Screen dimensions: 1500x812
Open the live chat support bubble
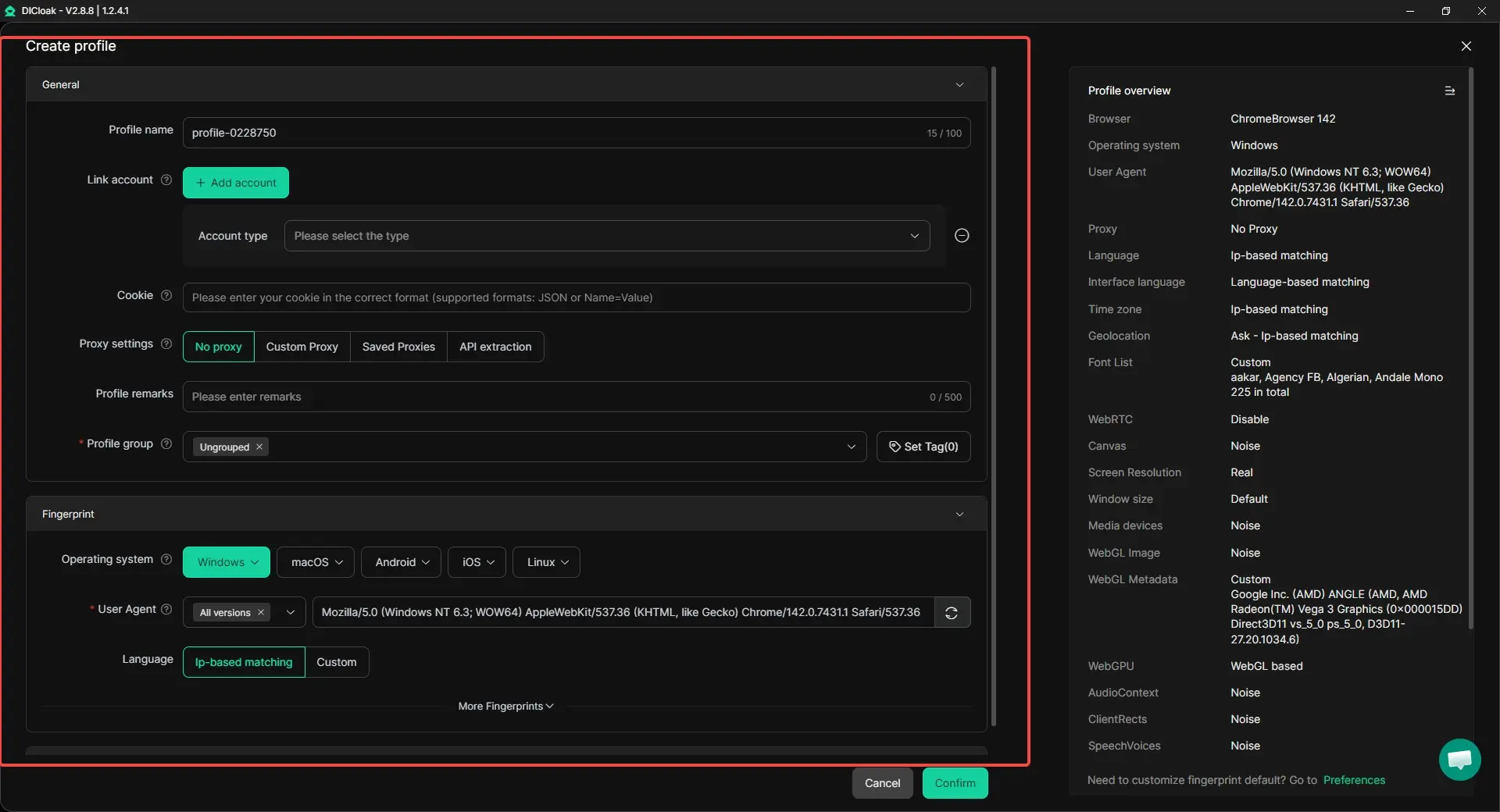pyautogui.click(x=1459, y=759)
